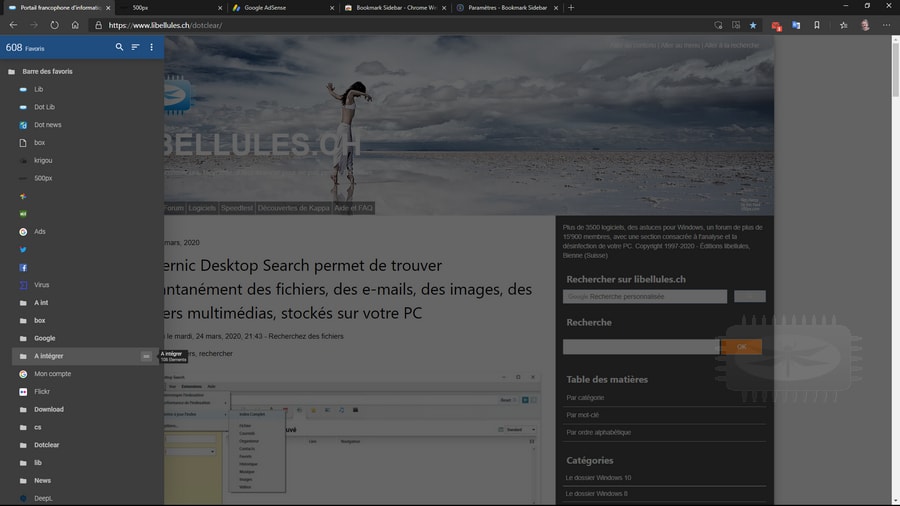Open a new browser tab
The height and width of the screenshot is (506, 900).
[571, 8]
